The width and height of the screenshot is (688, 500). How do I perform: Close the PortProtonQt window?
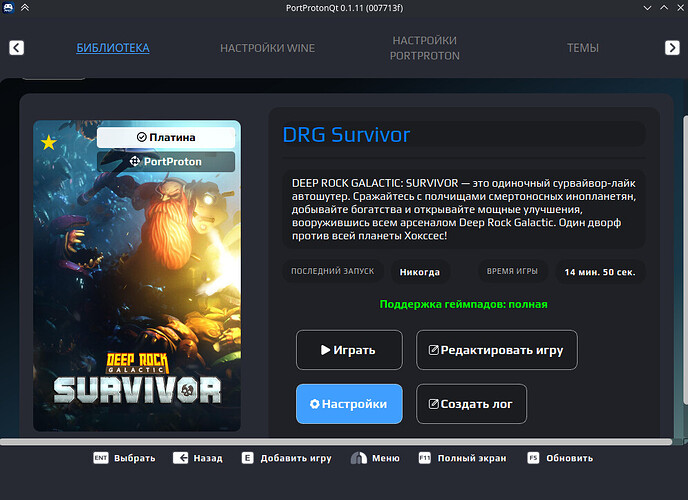[x=681, y=8]
